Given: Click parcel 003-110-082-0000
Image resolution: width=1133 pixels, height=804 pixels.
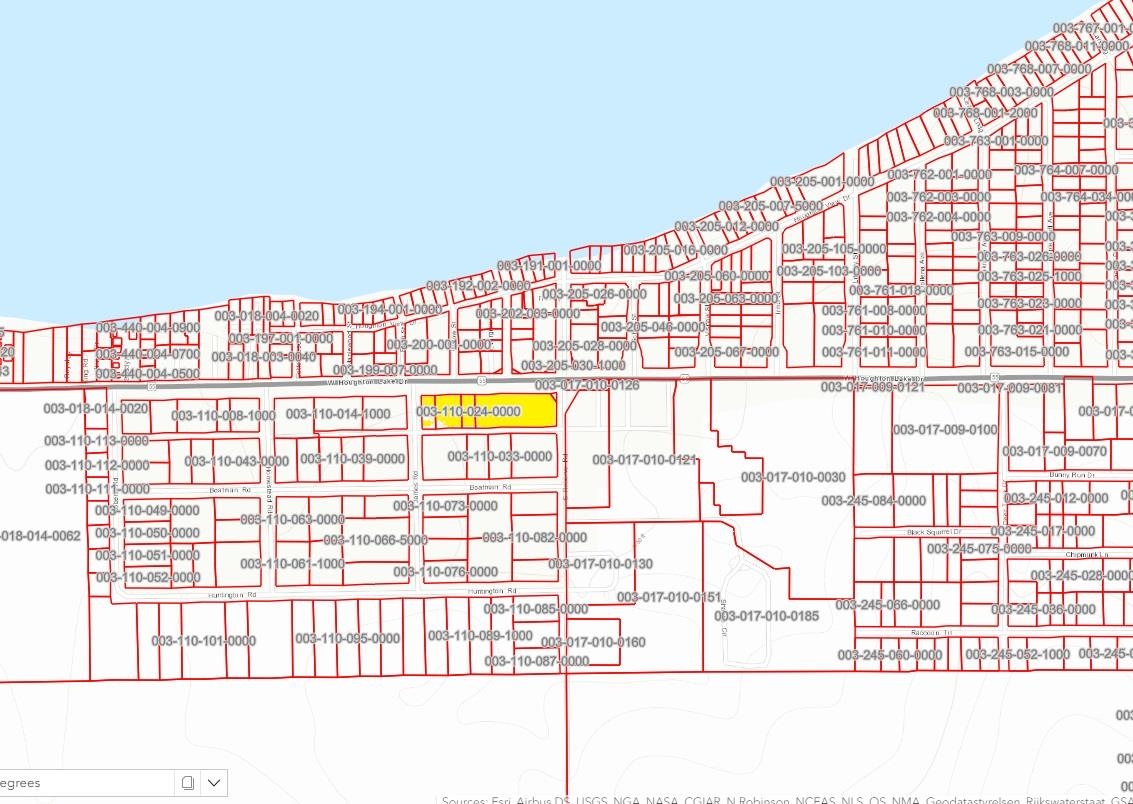Looking at the screenshot, I should tap(534, 538).
